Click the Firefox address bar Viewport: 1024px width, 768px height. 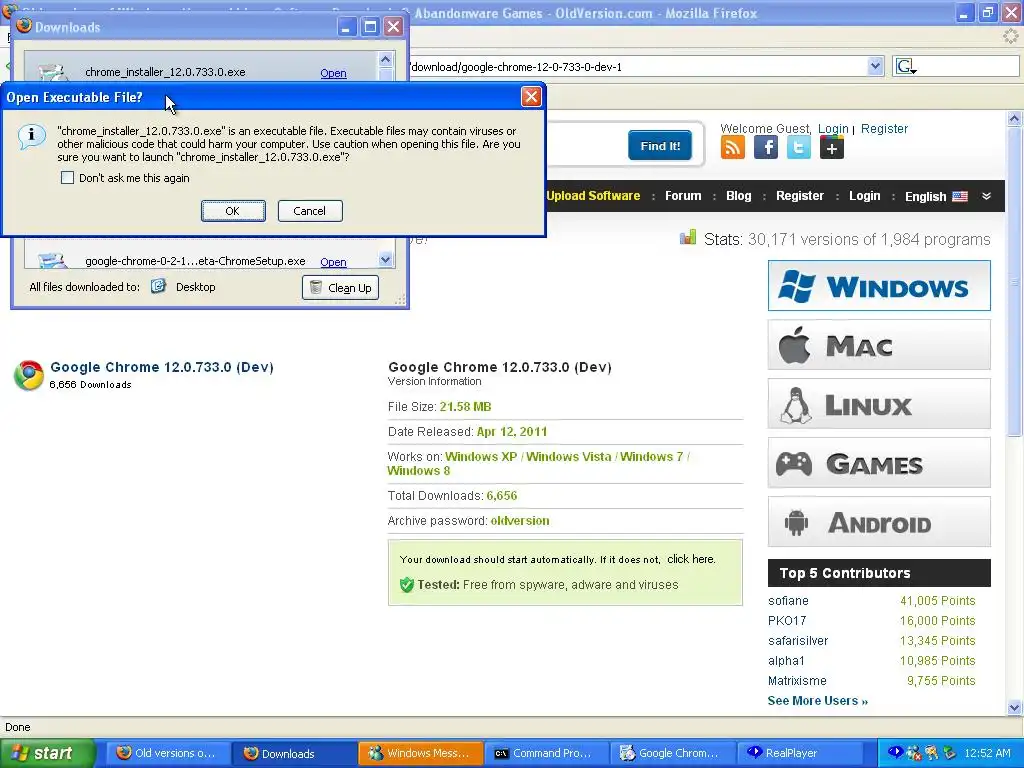click(x=637, y=66)
